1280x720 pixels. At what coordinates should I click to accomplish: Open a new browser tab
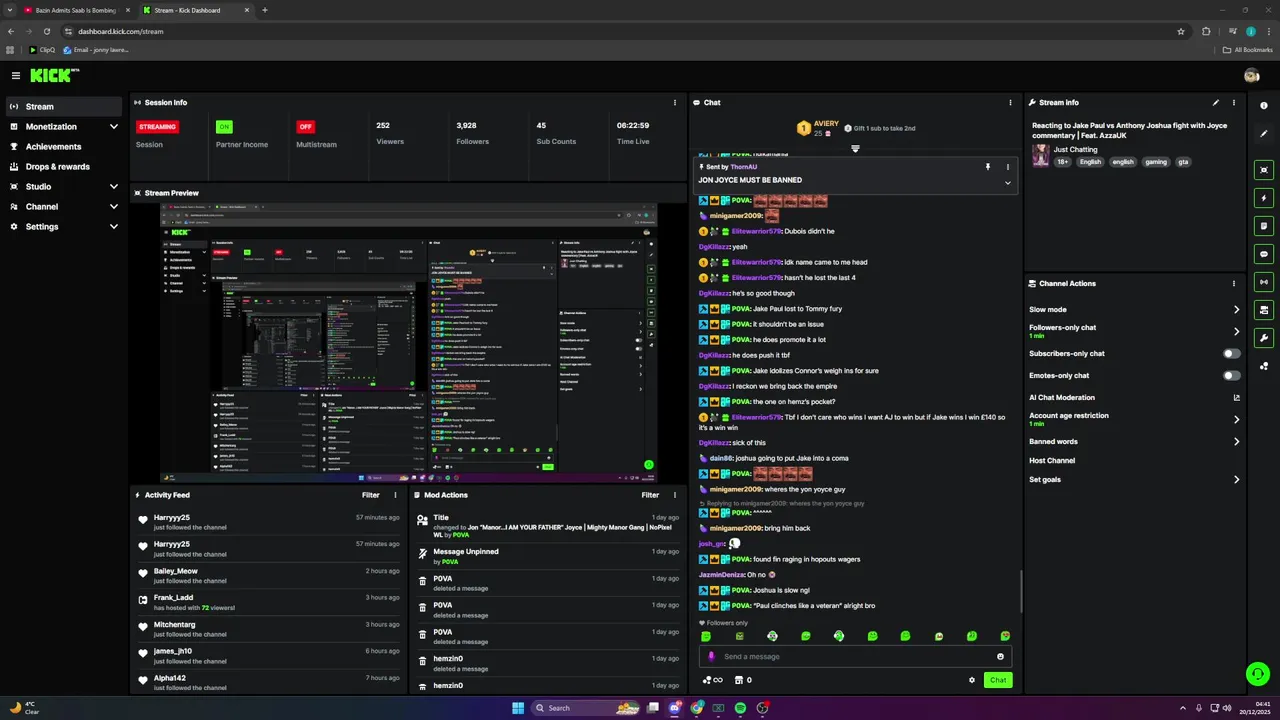click(265, 10)
